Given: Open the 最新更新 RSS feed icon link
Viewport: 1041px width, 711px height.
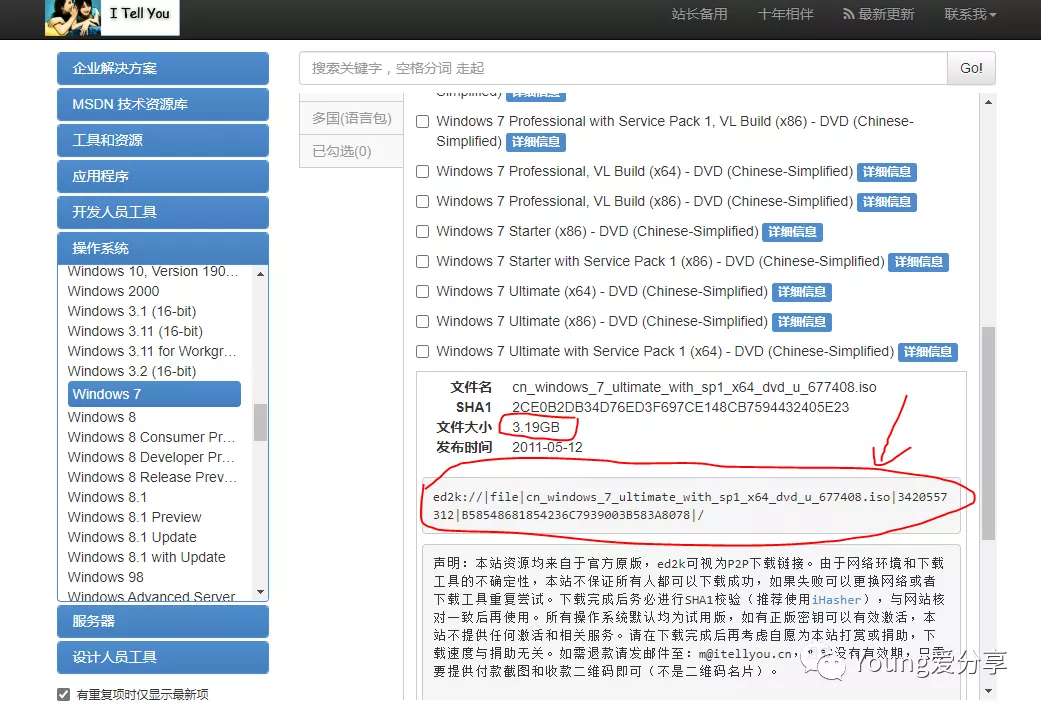Looking at the screenshot, I should tap(848, 14).
